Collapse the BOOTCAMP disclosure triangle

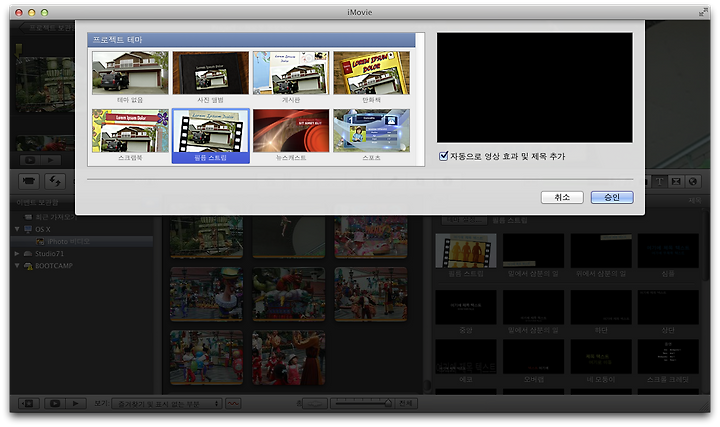tap(17, 265)
